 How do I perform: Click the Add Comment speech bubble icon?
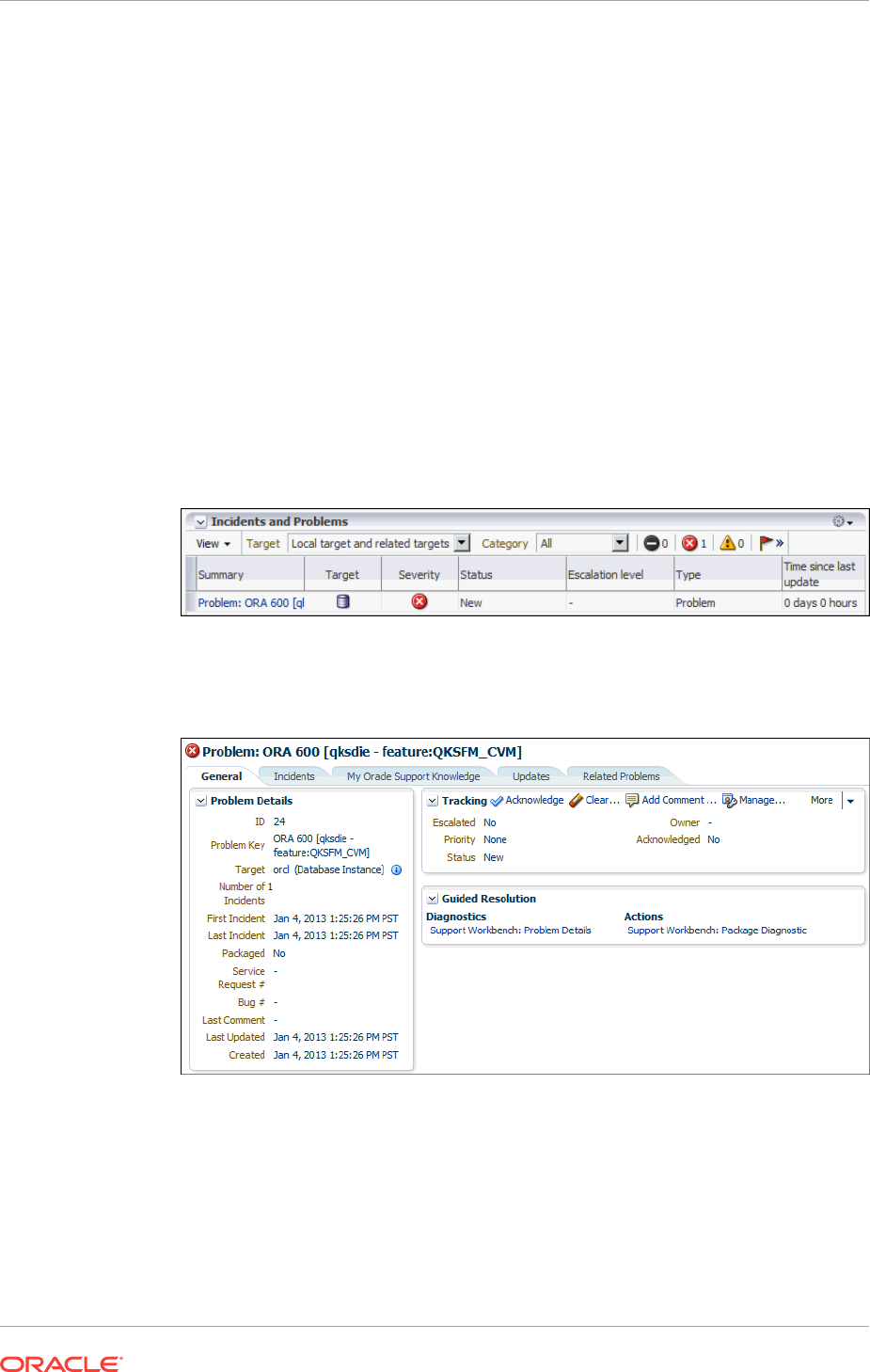tap(632, 800)
